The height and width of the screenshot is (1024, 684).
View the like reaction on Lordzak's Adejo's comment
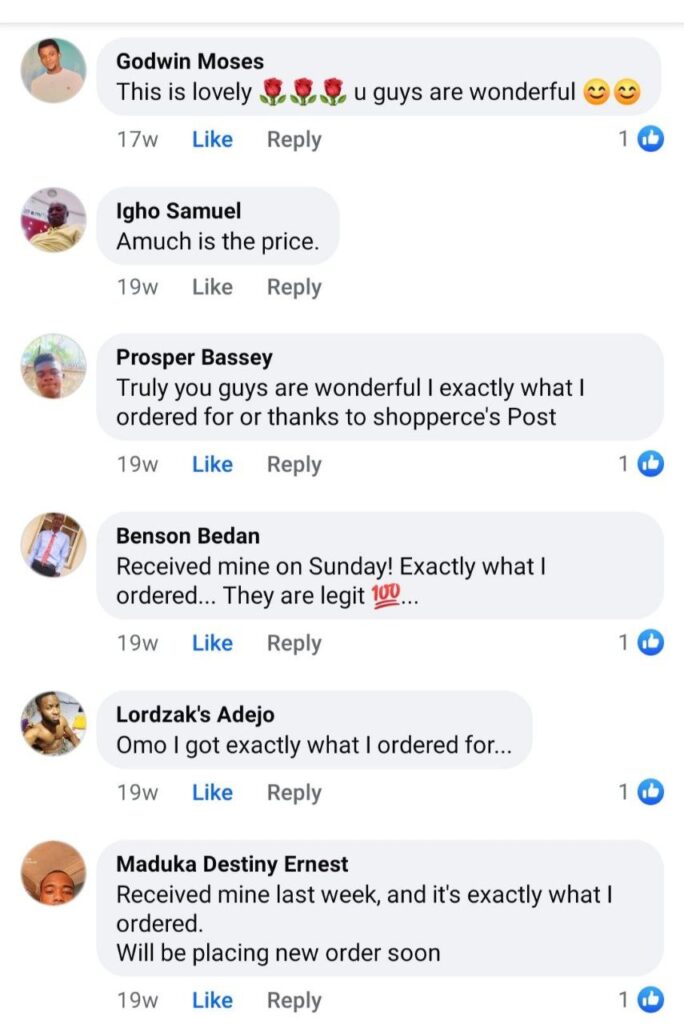pyautogui.click(x=650, y=792)
